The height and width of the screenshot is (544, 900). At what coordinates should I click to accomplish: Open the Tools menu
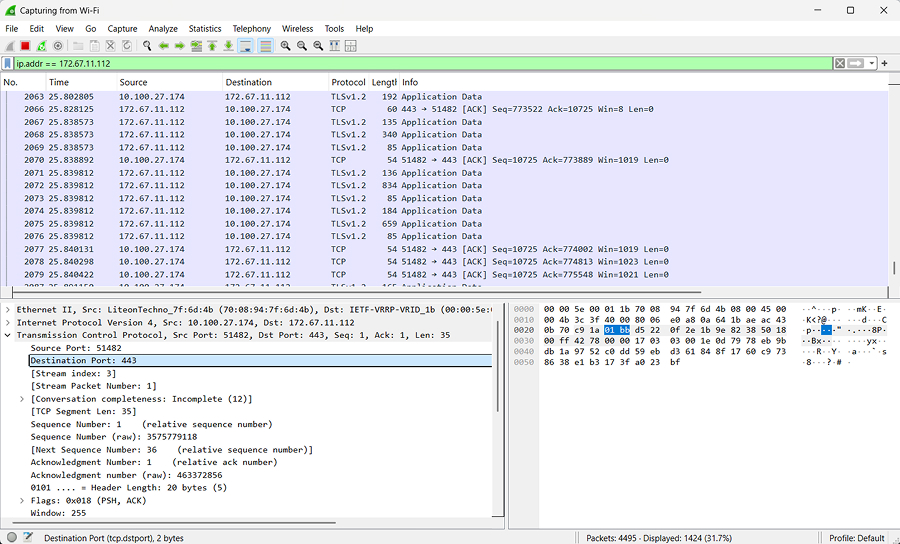pos(334,29)
